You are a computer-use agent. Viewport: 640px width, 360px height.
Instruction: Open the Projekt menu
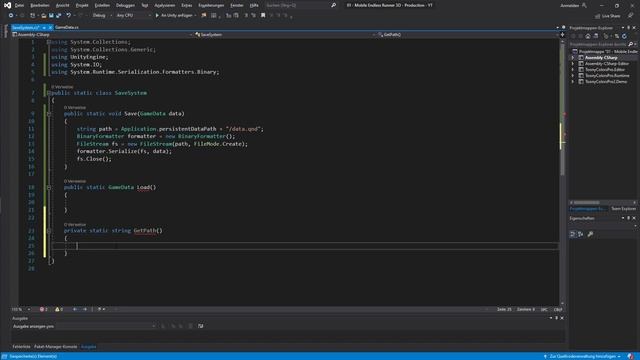click(x=82, y=5)
